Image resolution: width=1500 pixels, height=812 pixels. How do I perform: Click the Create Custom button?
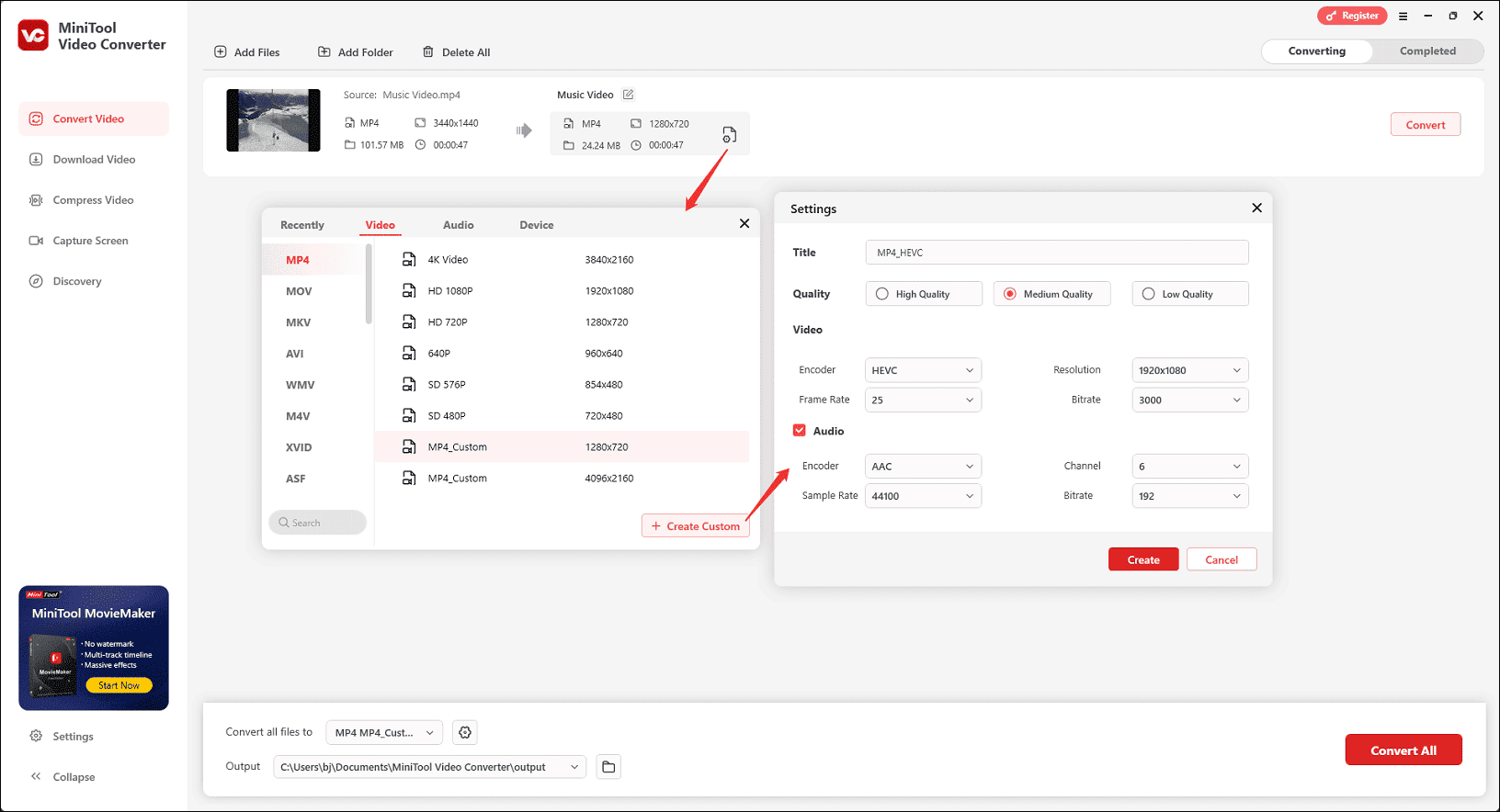[696, 526]
